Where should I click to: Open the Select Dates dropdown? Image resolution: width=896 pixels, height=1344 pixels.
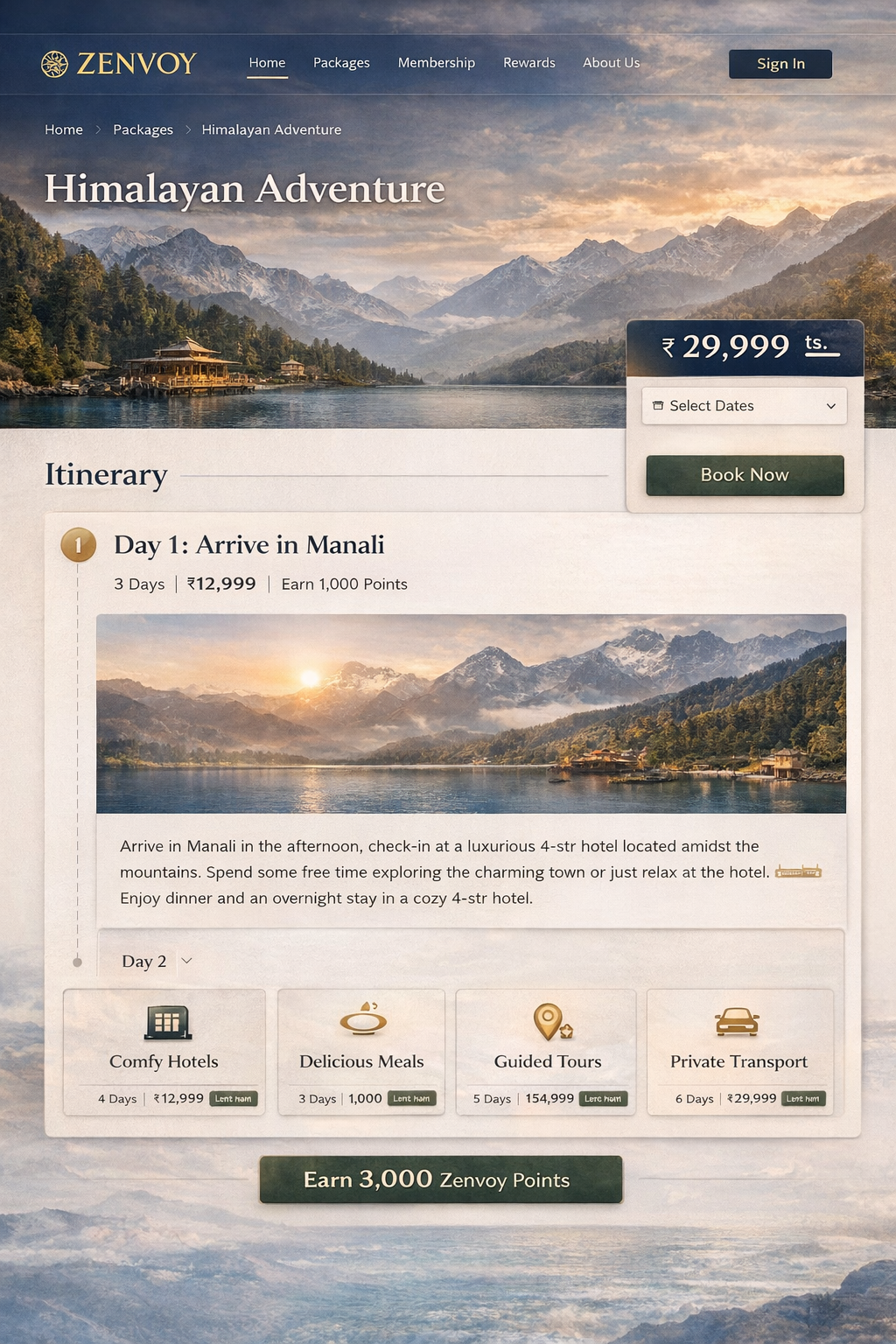[745, 406]
